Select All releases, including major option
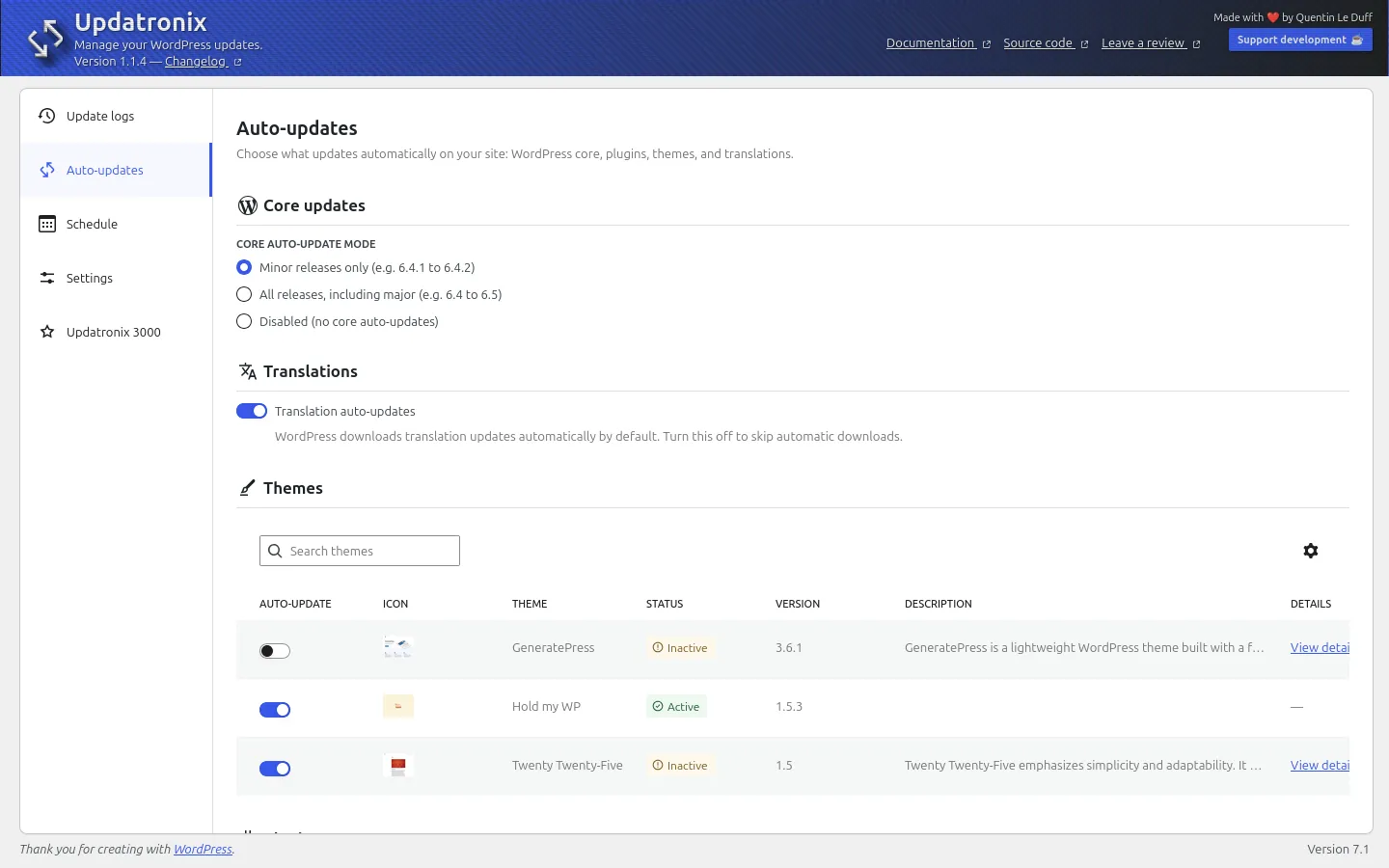Screen dimensions: 1389x868 click(x=244, y=294)
